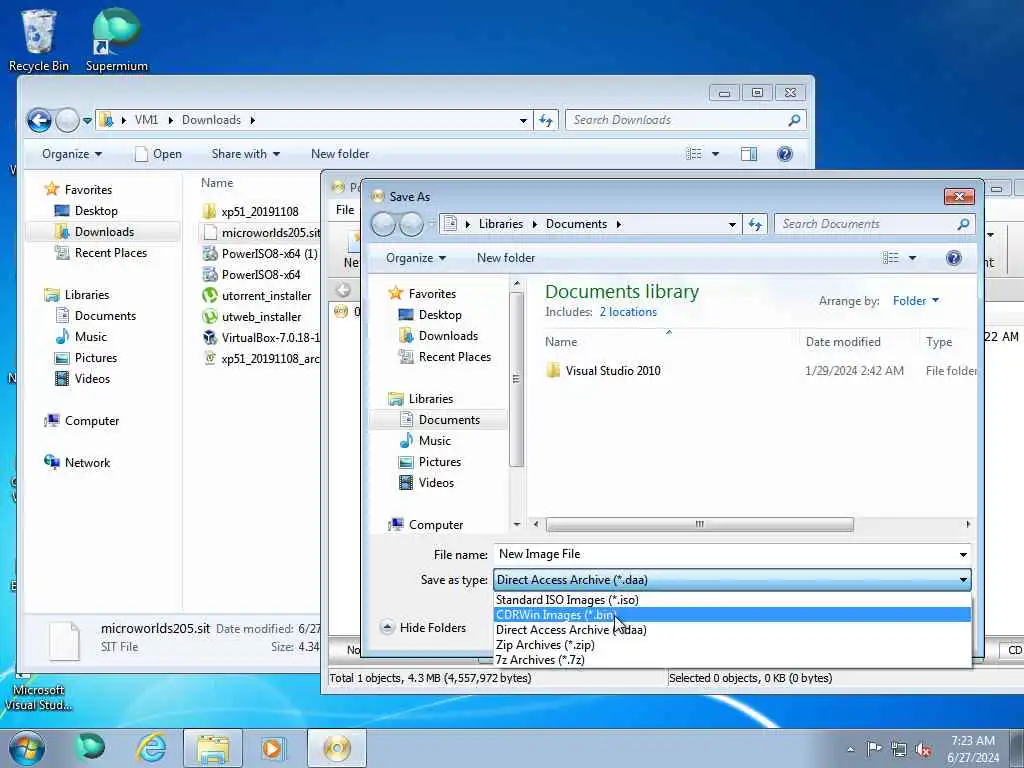Launch Supermium from the desktop shortcut
Viewport: 1024px width, 768px height.
coord(116,40)
